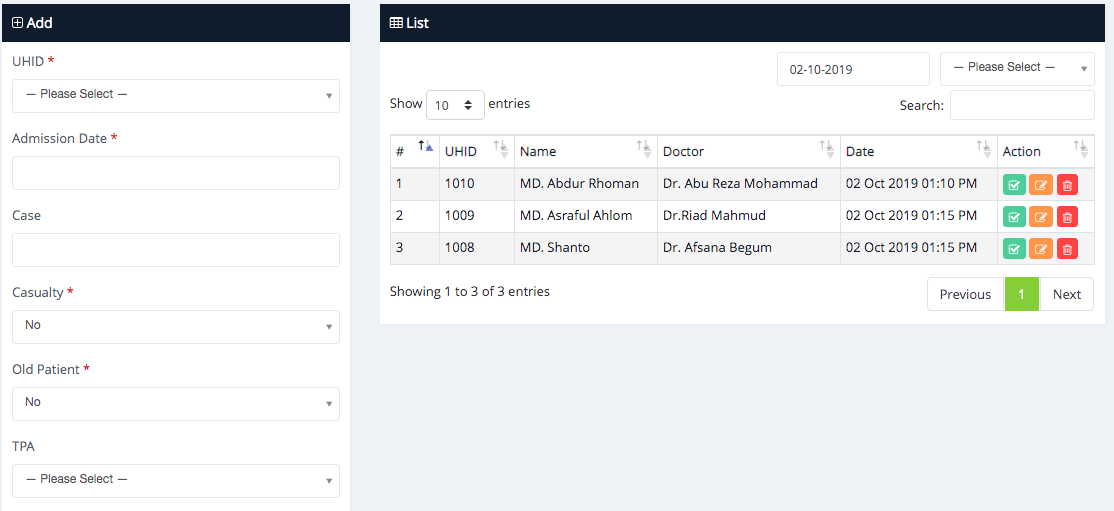Open the TPA Please Select dropdown

pyautogui.click(x=175, y=480)
